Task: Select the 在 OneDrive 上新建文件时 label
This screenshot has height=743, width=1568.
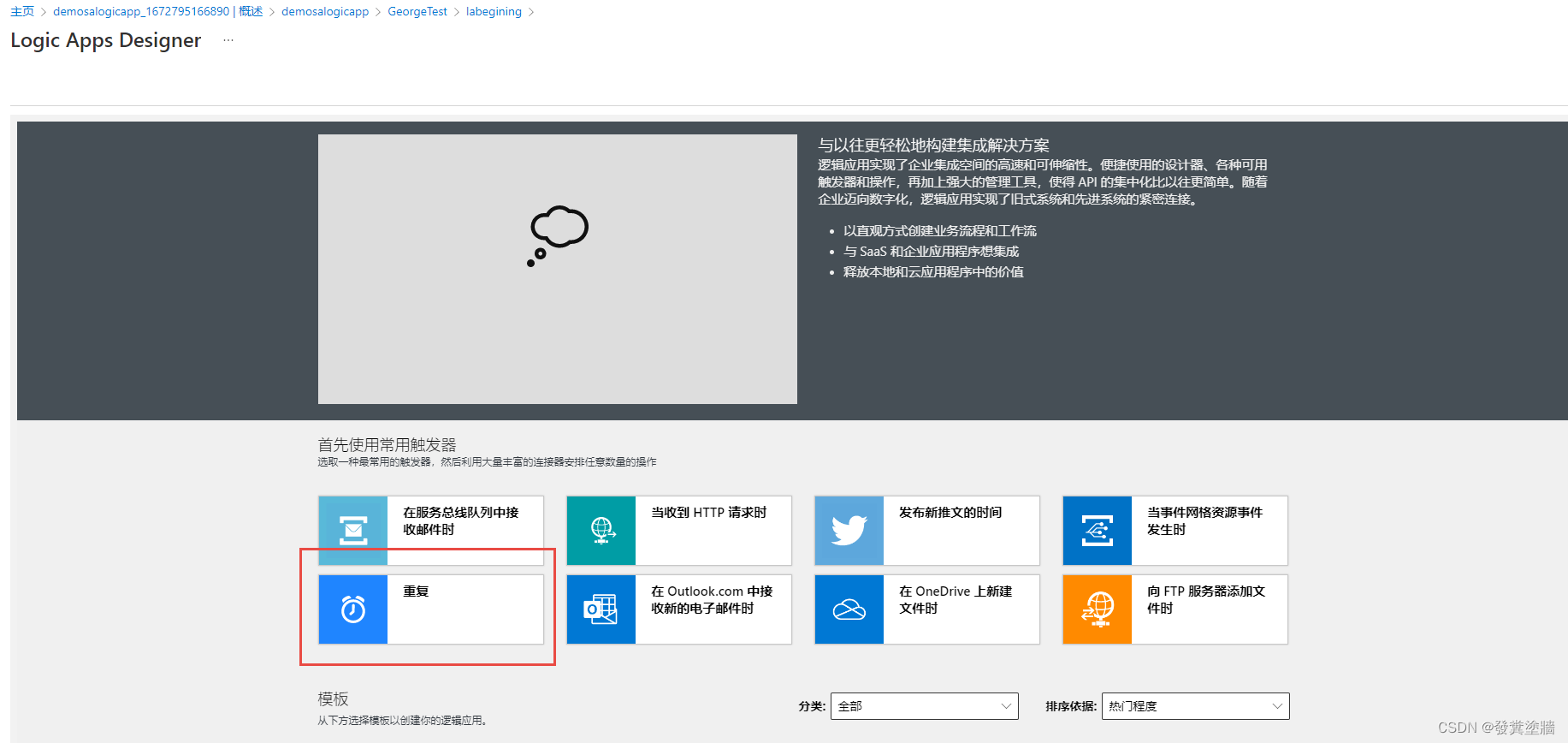Action: [x=956, y=599]
